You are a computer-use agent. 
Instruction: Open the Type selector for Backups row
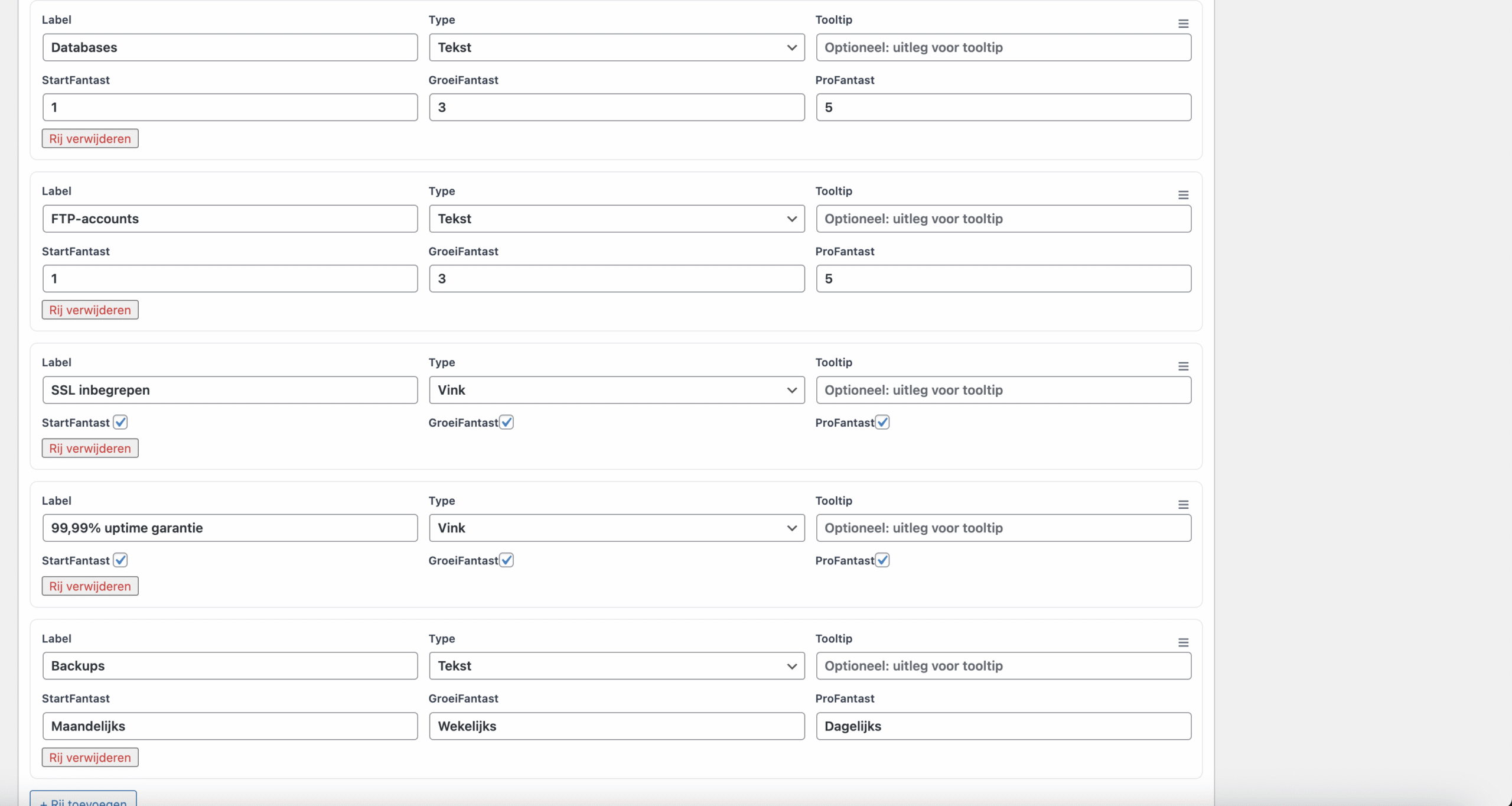[x=617, y=666]
